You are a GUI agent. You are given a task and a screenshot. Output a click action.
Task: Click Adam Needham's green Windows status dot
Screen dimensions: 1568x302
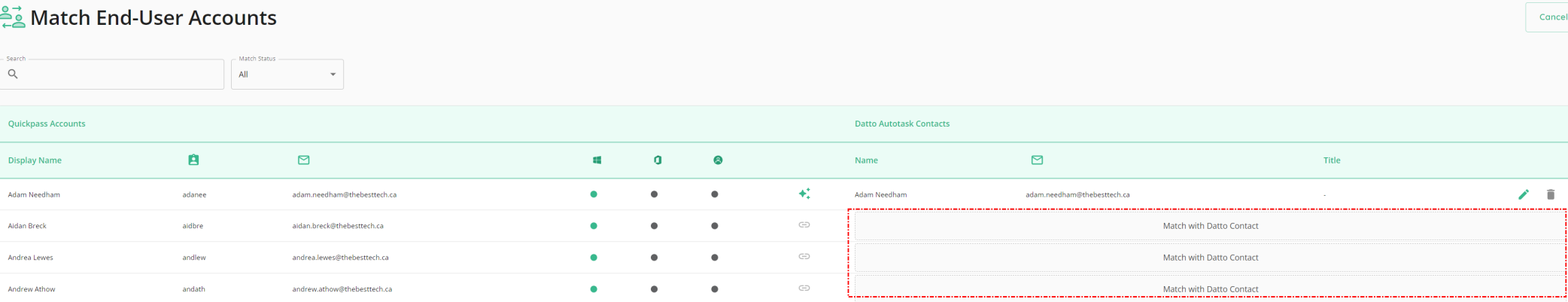coord(594,194)
